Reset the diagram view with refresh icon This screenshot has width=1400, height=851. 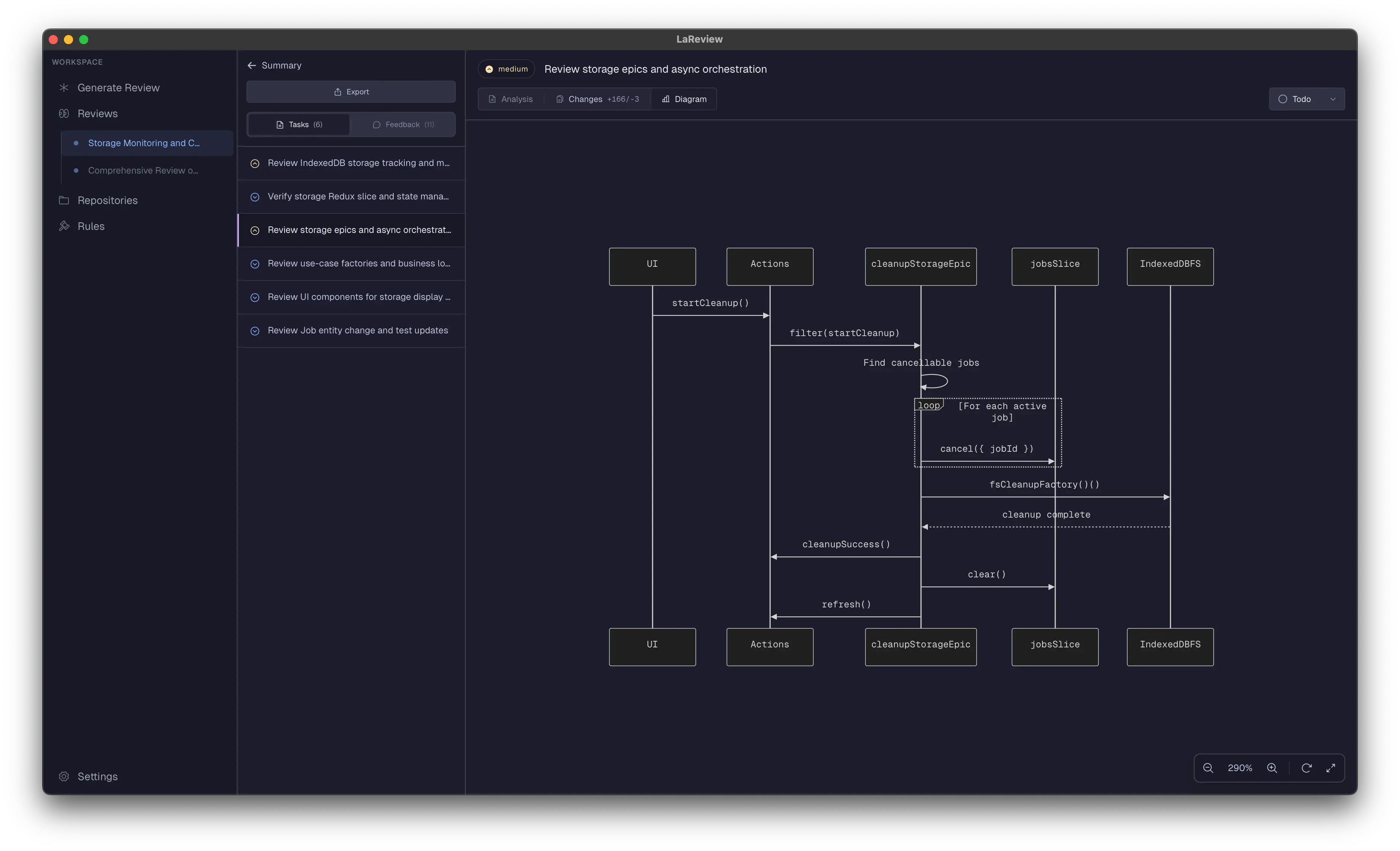tap(1306, 768)
